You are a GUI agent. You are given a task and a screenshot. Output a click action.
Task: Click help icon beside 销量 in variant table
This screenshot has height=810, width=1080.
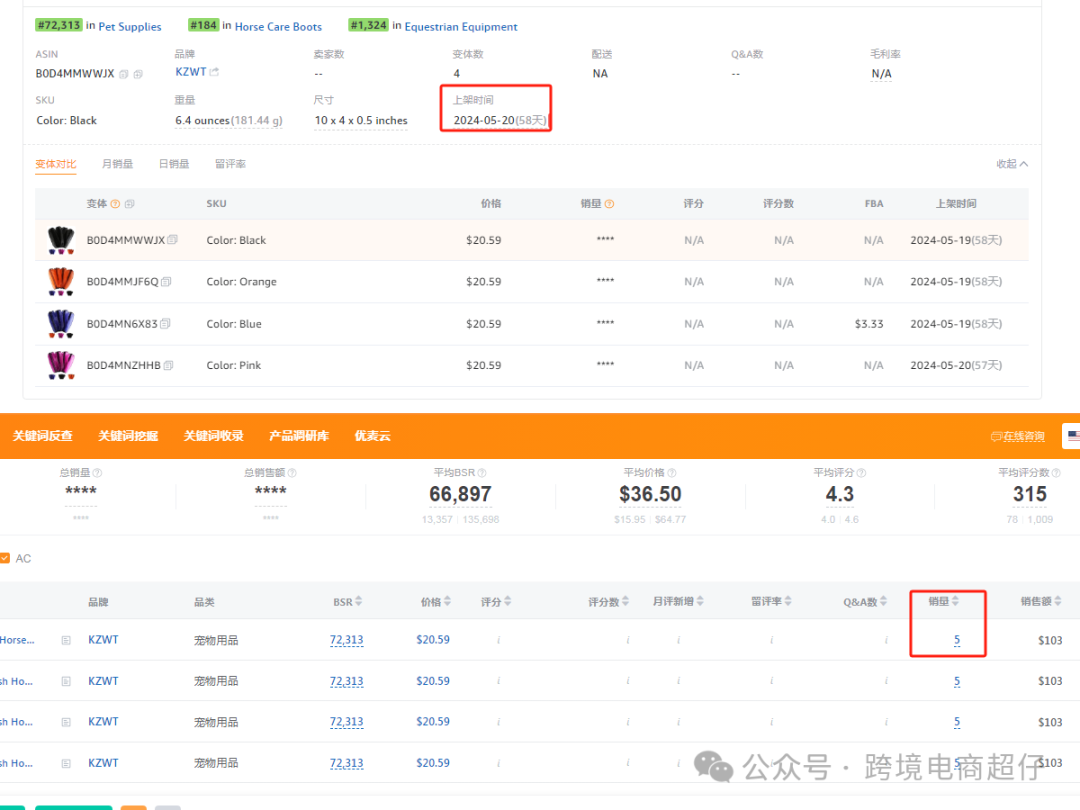coord(610,204)
